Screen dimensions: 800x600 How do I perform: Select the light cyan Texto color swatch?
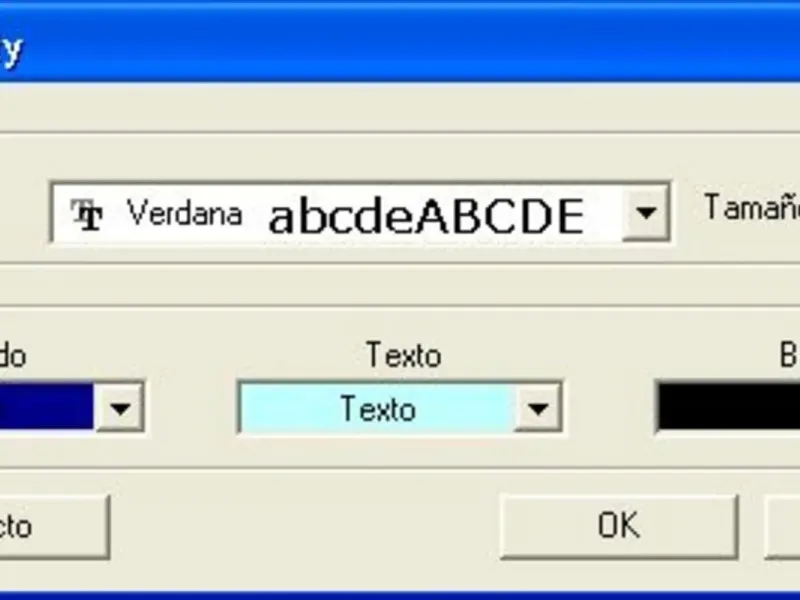(x=378, y=408)
